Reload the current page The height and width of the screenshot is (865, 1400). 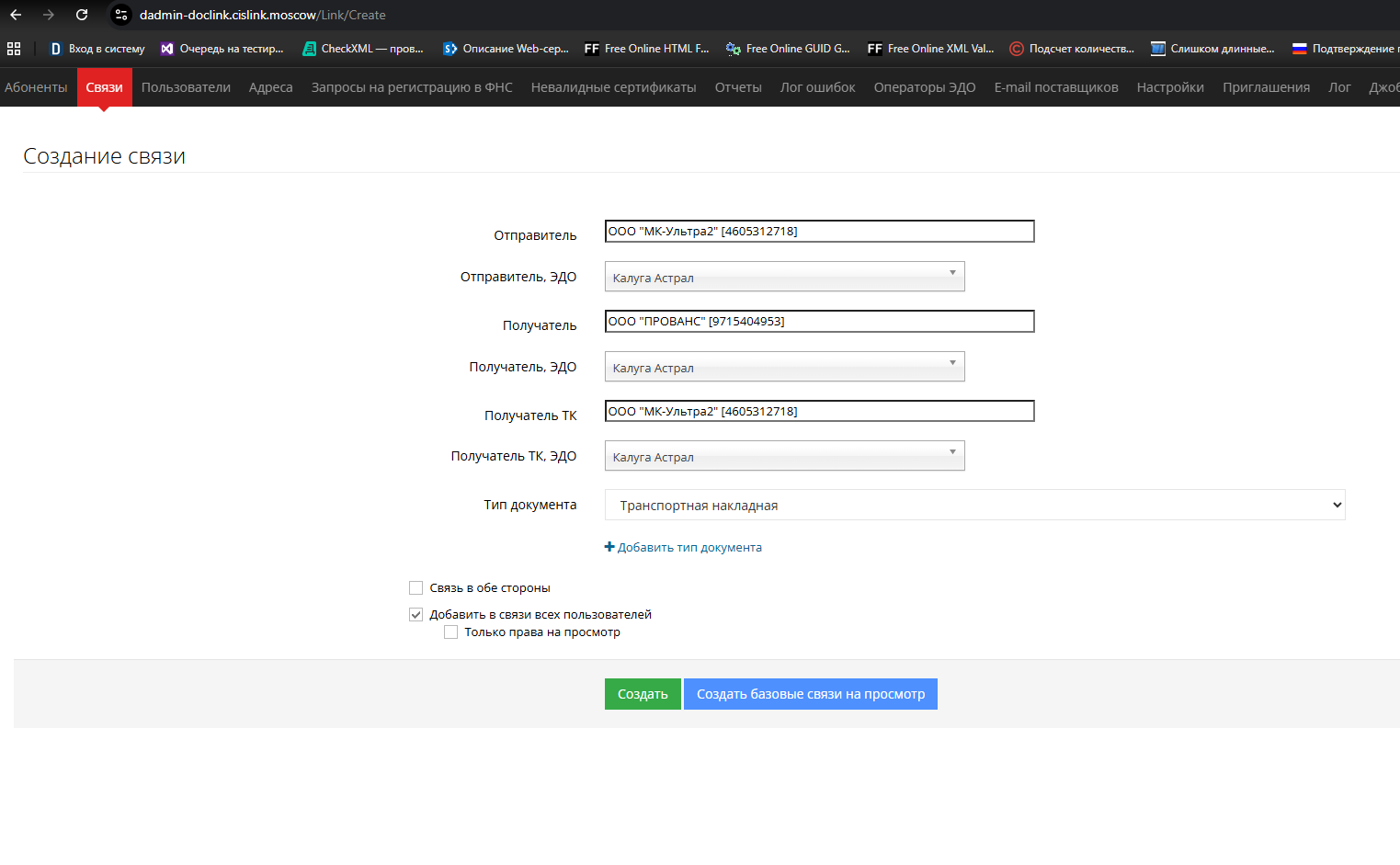(82, 15)
